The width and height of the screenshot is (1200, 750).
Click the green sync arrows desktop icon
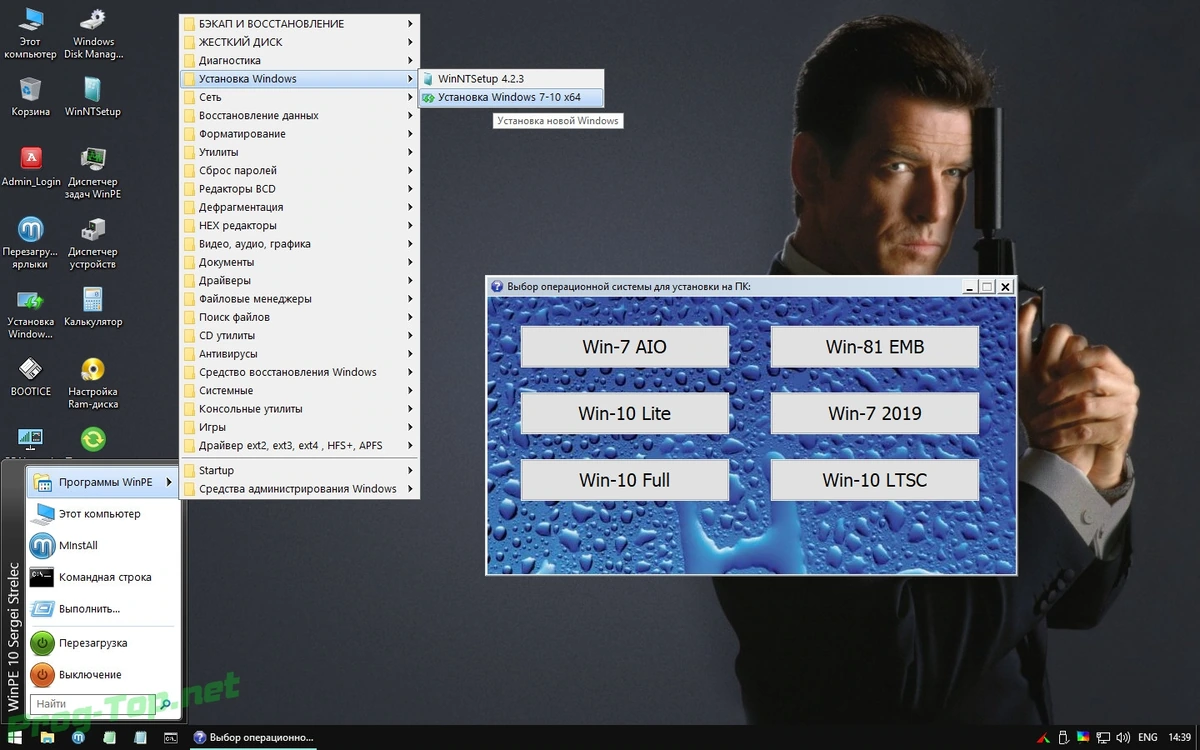(93, 439)
